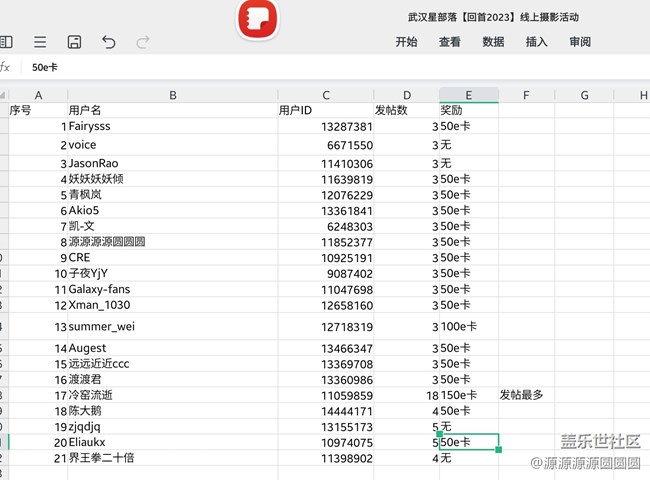
Task: Select the cell containing Akio5
Action: click(173, 211)
